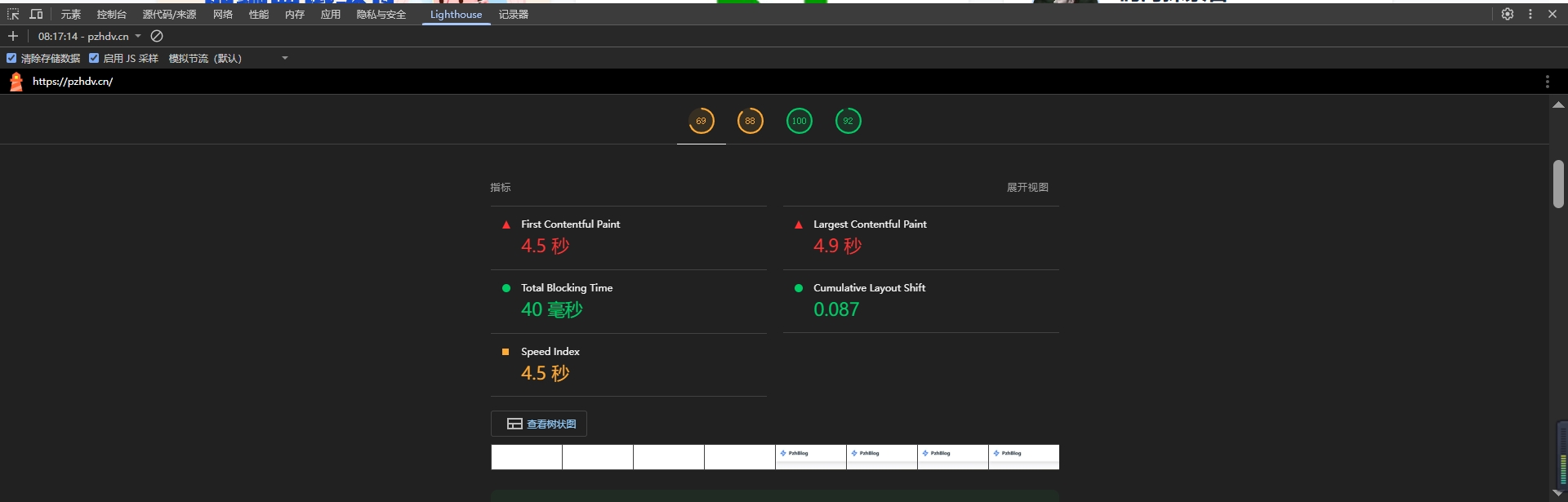Open DevTools three-dot customize menu

[1530, 14]
